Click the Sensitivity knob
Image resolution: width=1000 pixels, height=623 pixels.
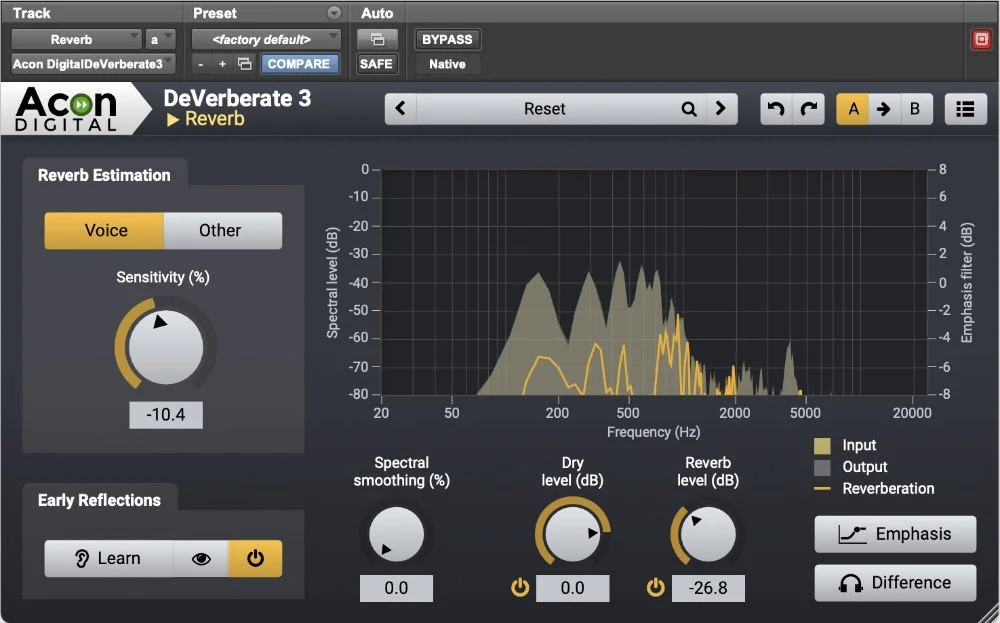click(x=166, y=348)
